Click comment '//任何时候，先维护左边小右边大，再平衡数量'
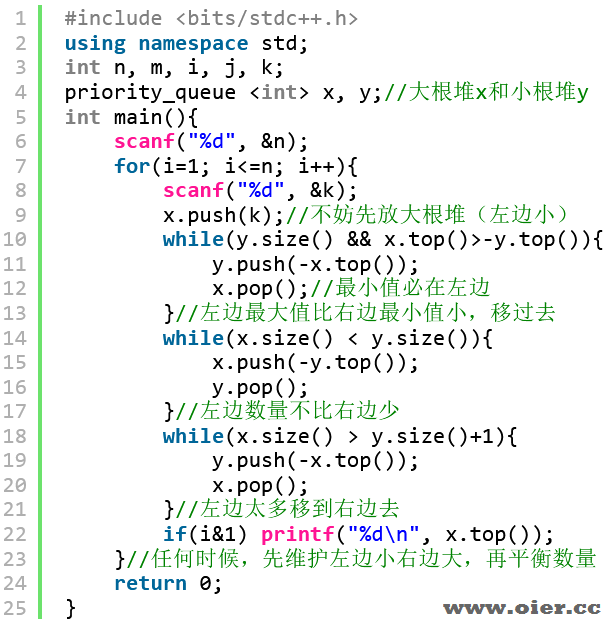 pos(361,559)
